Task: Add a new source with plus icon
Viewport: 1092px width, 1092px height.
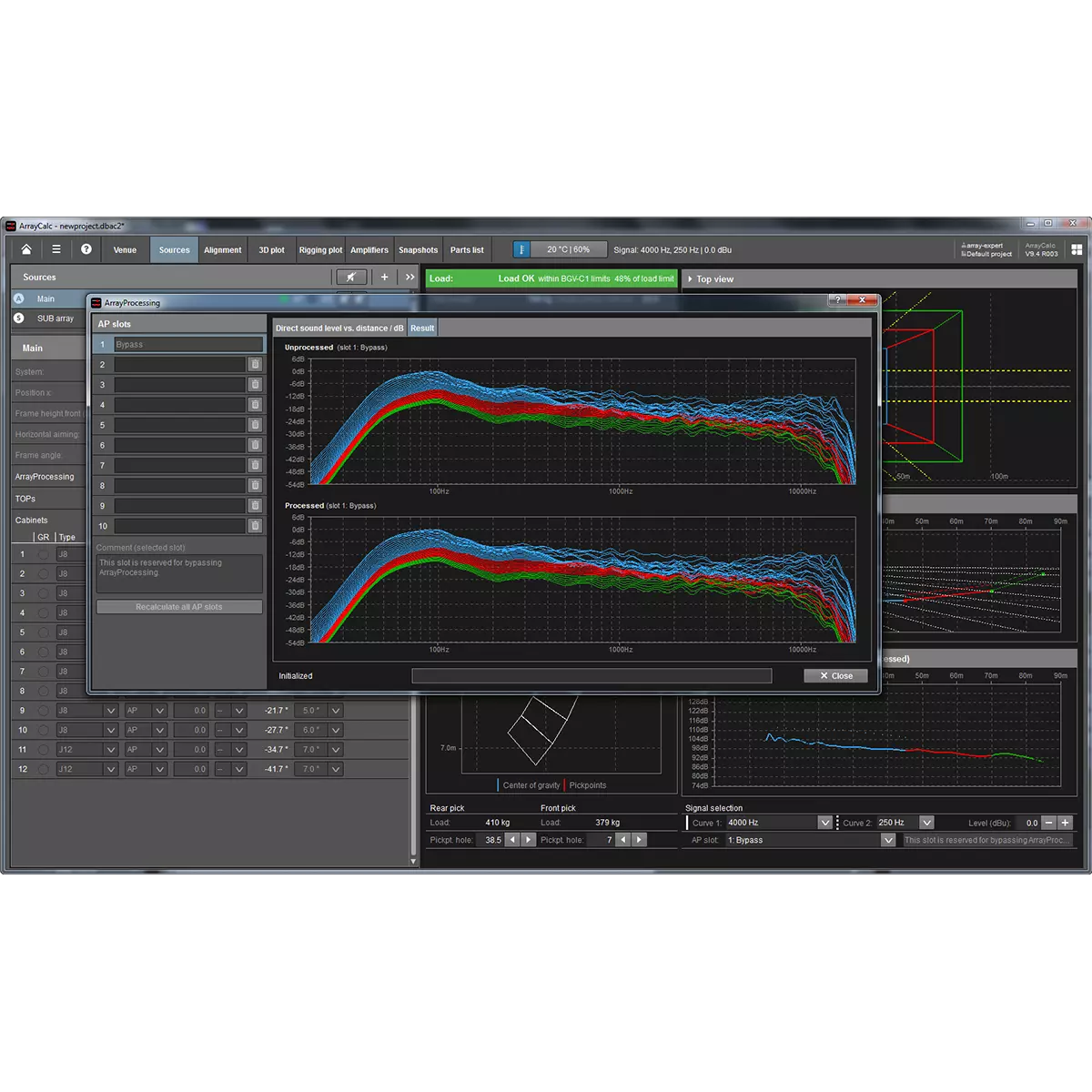Action: (385, 278)
